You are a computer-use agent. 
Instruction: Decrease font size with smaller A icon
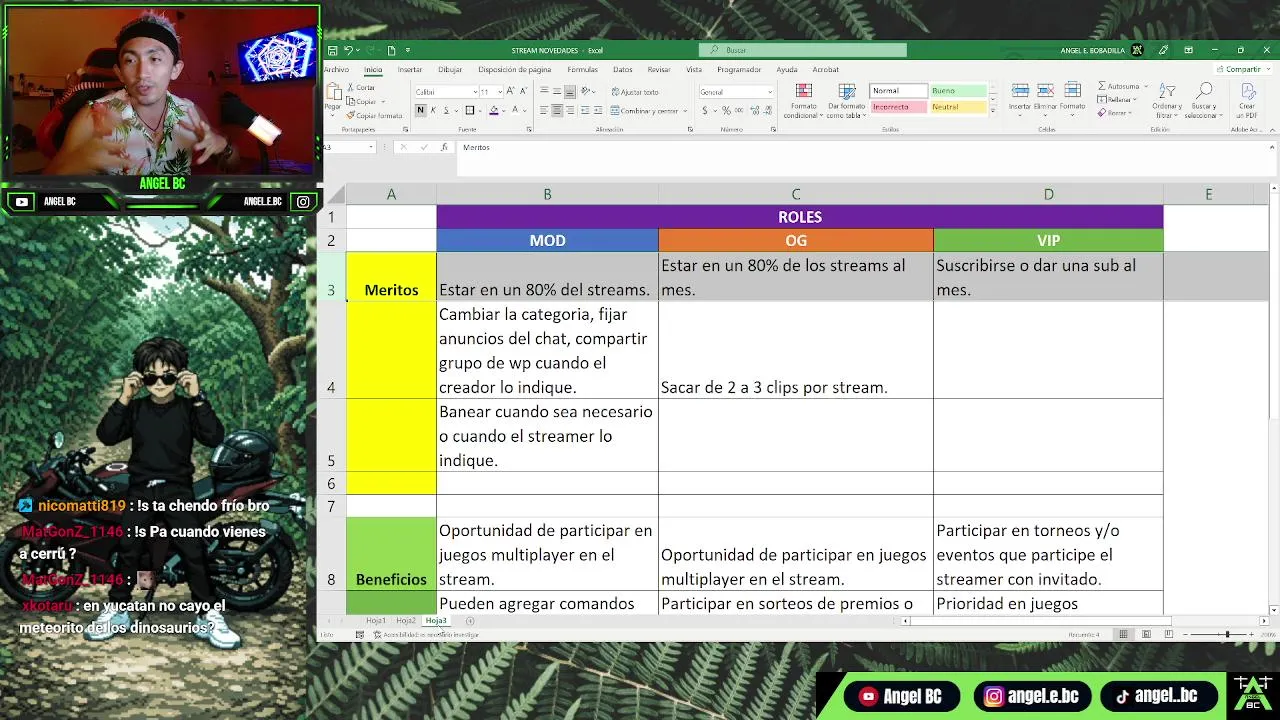(x=523, y=91)
